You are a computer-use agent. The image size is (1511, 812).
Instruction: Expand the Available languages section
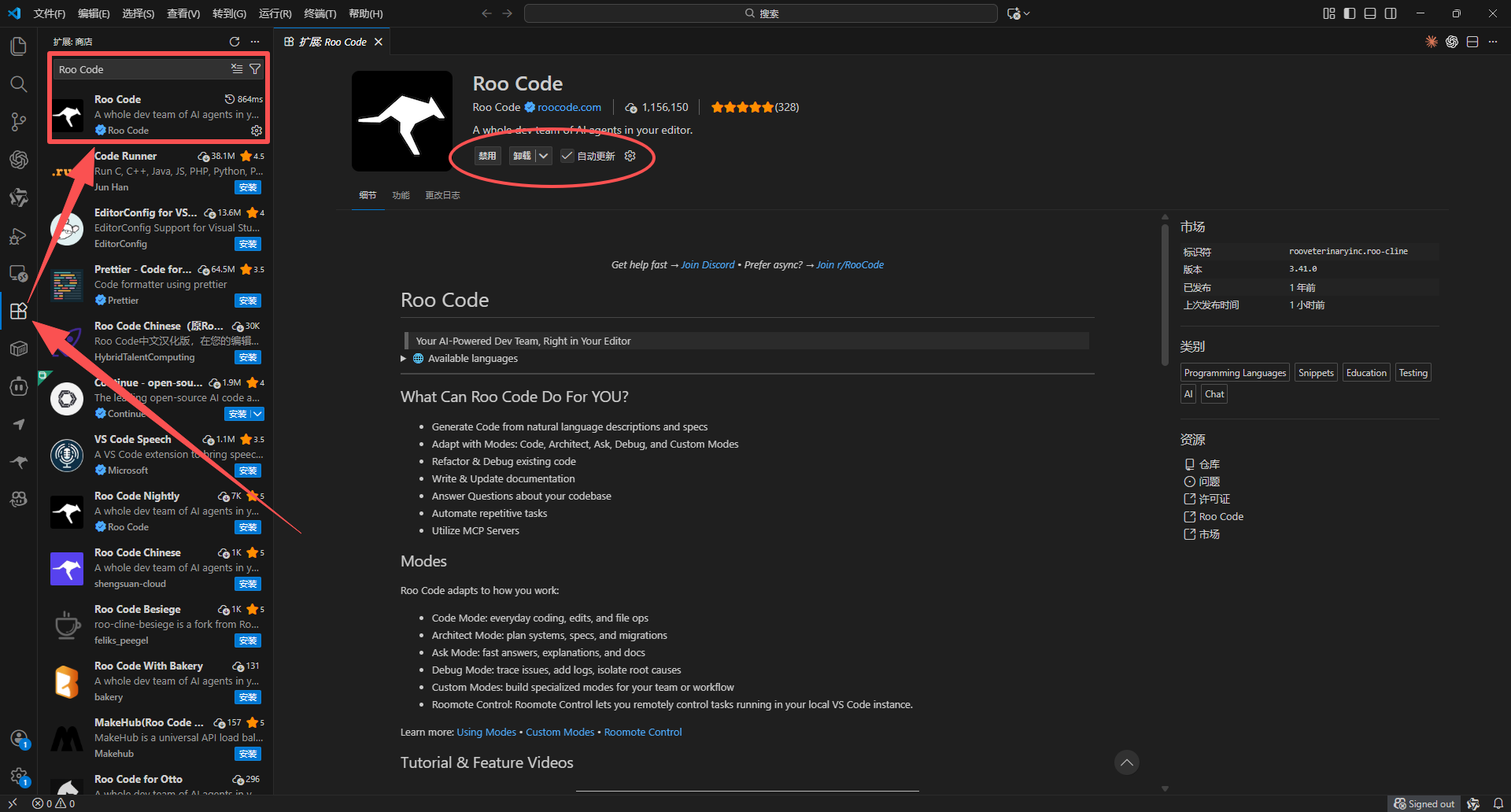pyautogui.click(x=404, y=359)
